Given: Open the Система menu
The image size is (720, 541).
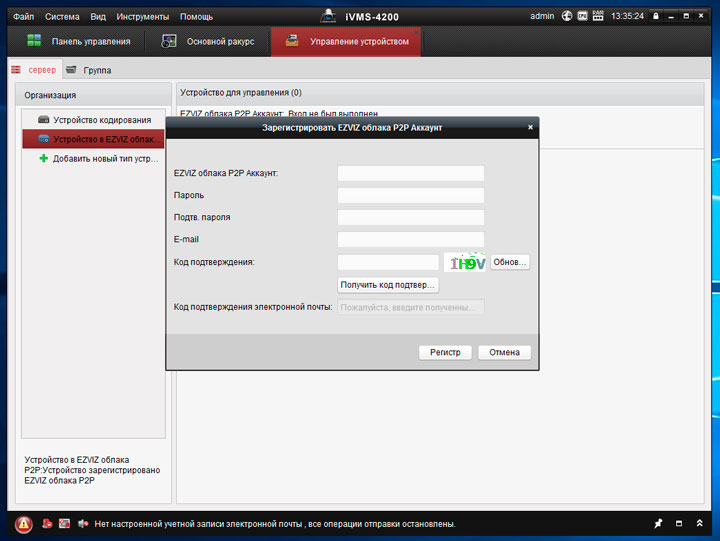Looking at the screenshot, I should click(x=62, y=17).
